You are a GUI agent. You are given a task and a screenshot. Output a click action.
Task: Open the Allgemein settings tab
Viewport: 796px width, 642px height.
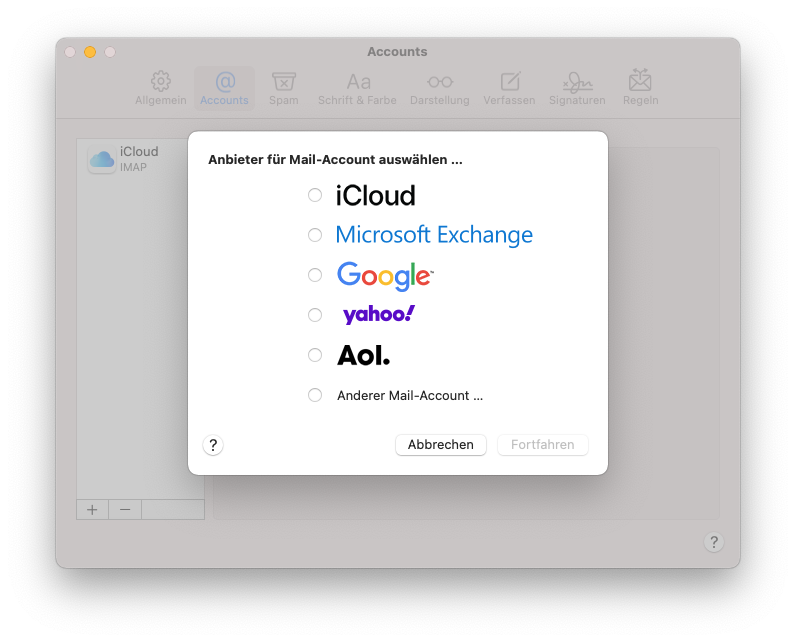pyautogui.click(x=160, y=88)
